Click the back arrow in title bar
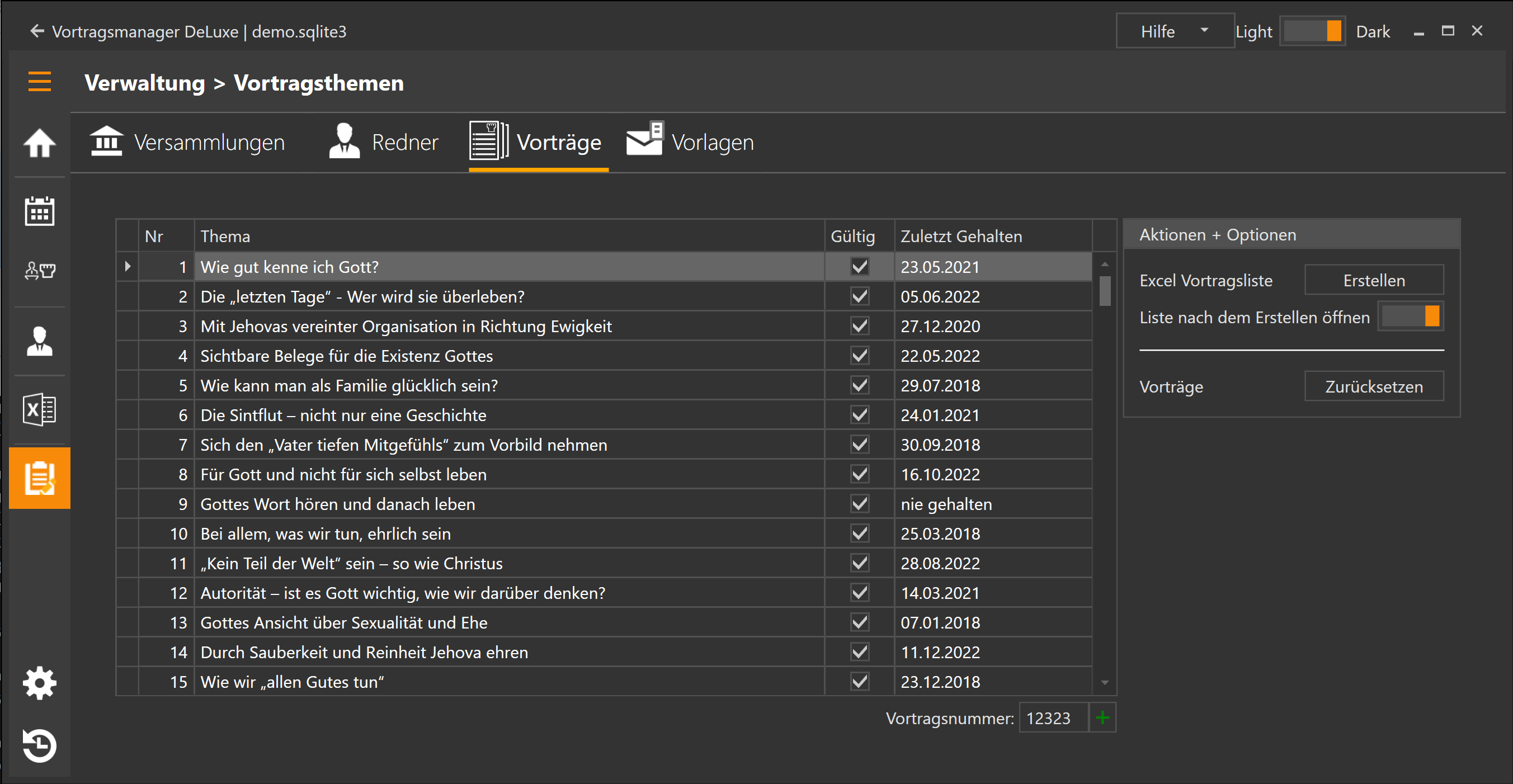The width and height of the screenshot is (1513, 784). pyautogui.click(x=37, y=31)
